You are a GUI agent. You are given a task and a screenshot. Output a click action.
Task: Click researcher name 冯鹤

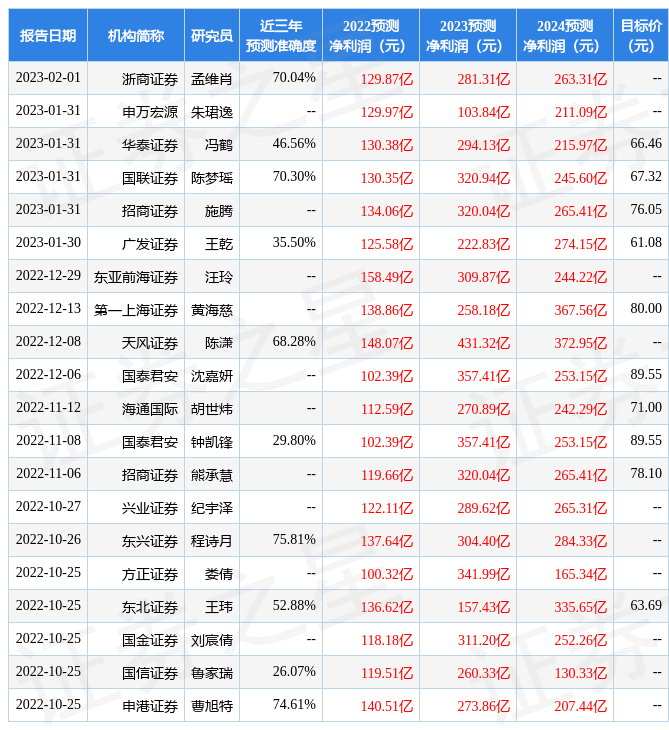218,144
